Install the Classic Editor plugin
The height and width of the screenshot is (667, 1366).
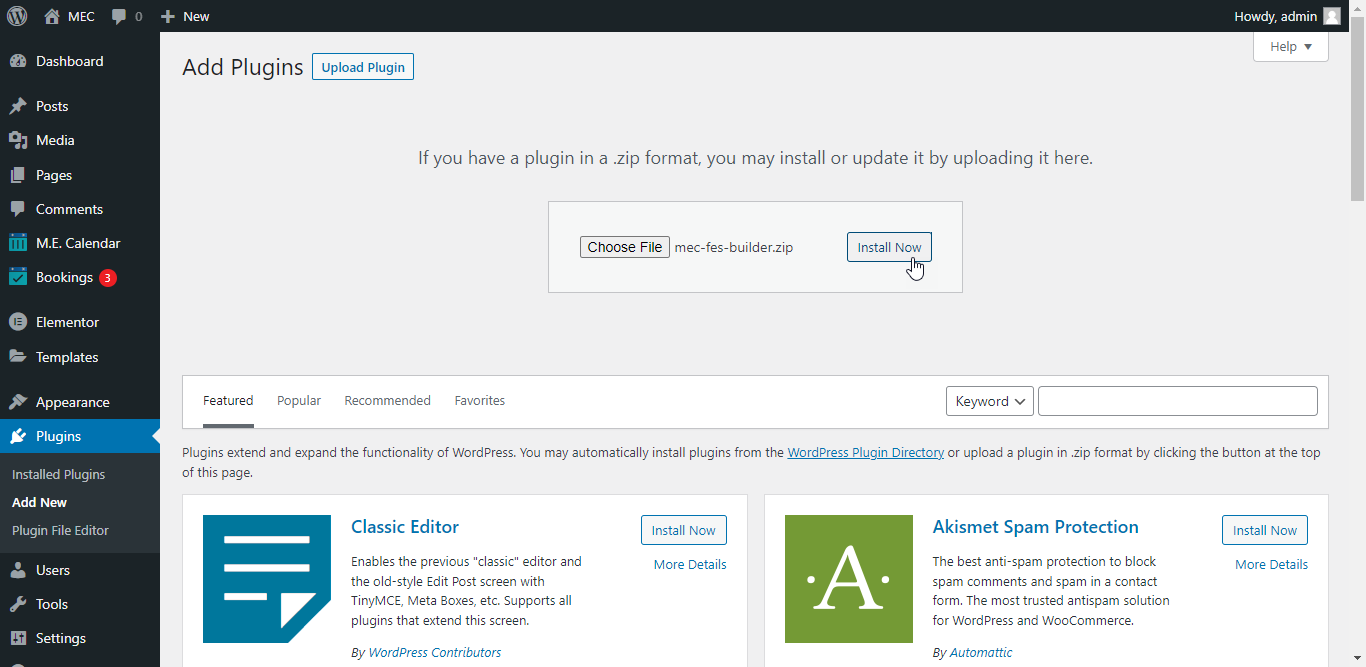684,530
